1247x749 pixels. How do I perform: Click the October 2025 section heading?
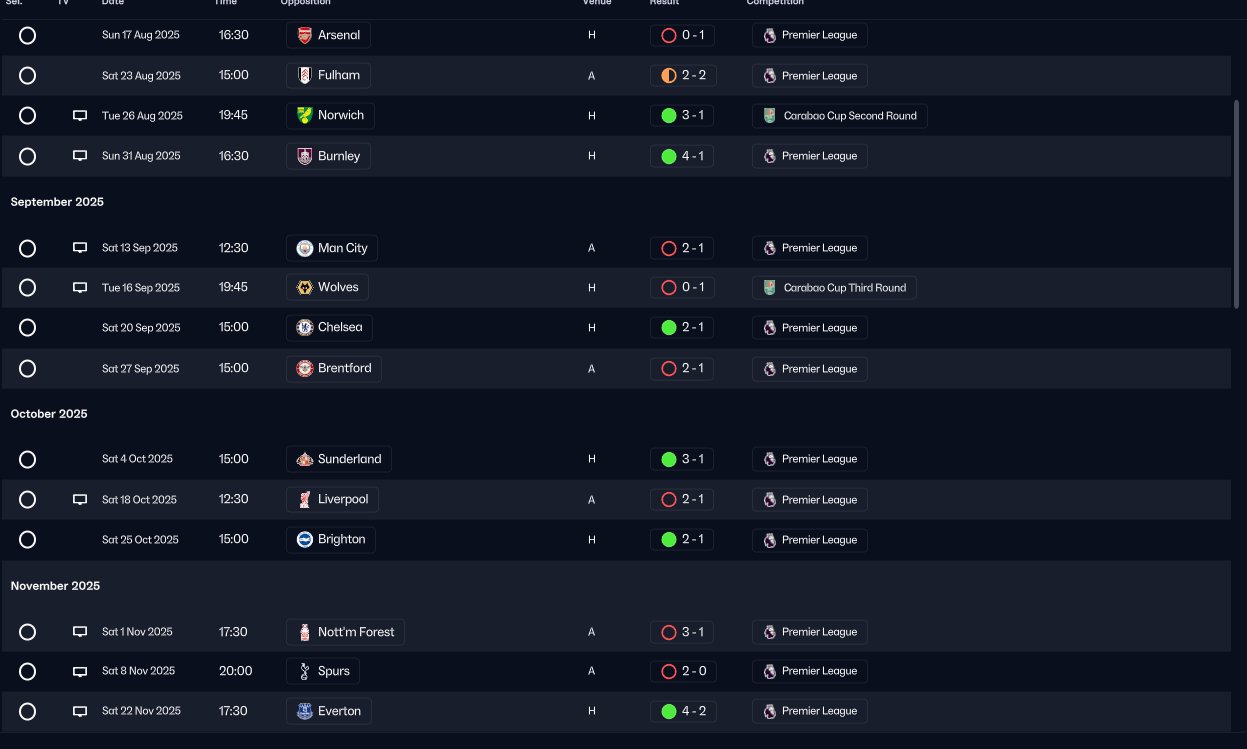[49, 414]
